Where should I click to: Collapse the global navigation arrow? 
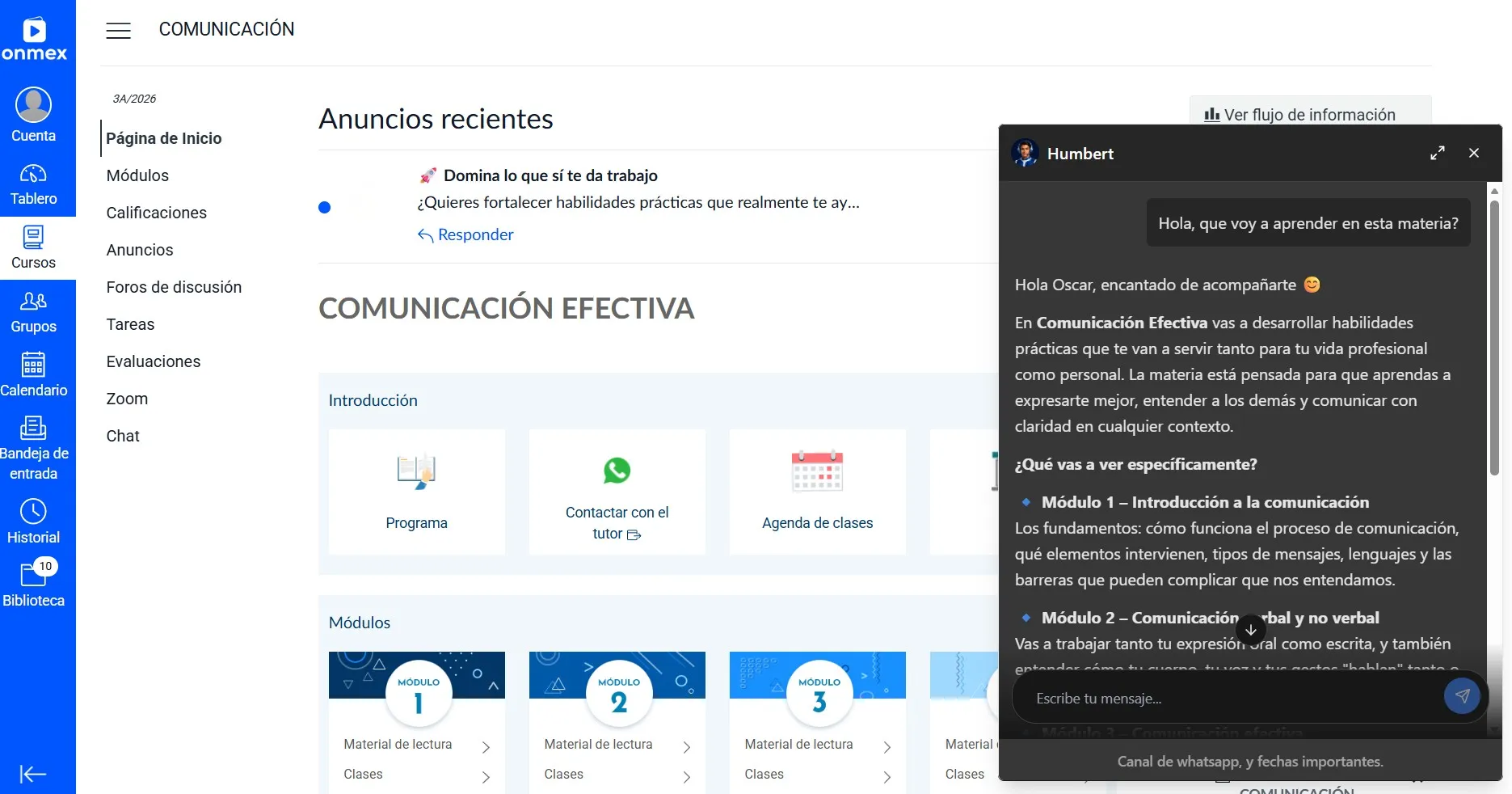(33, 774)
